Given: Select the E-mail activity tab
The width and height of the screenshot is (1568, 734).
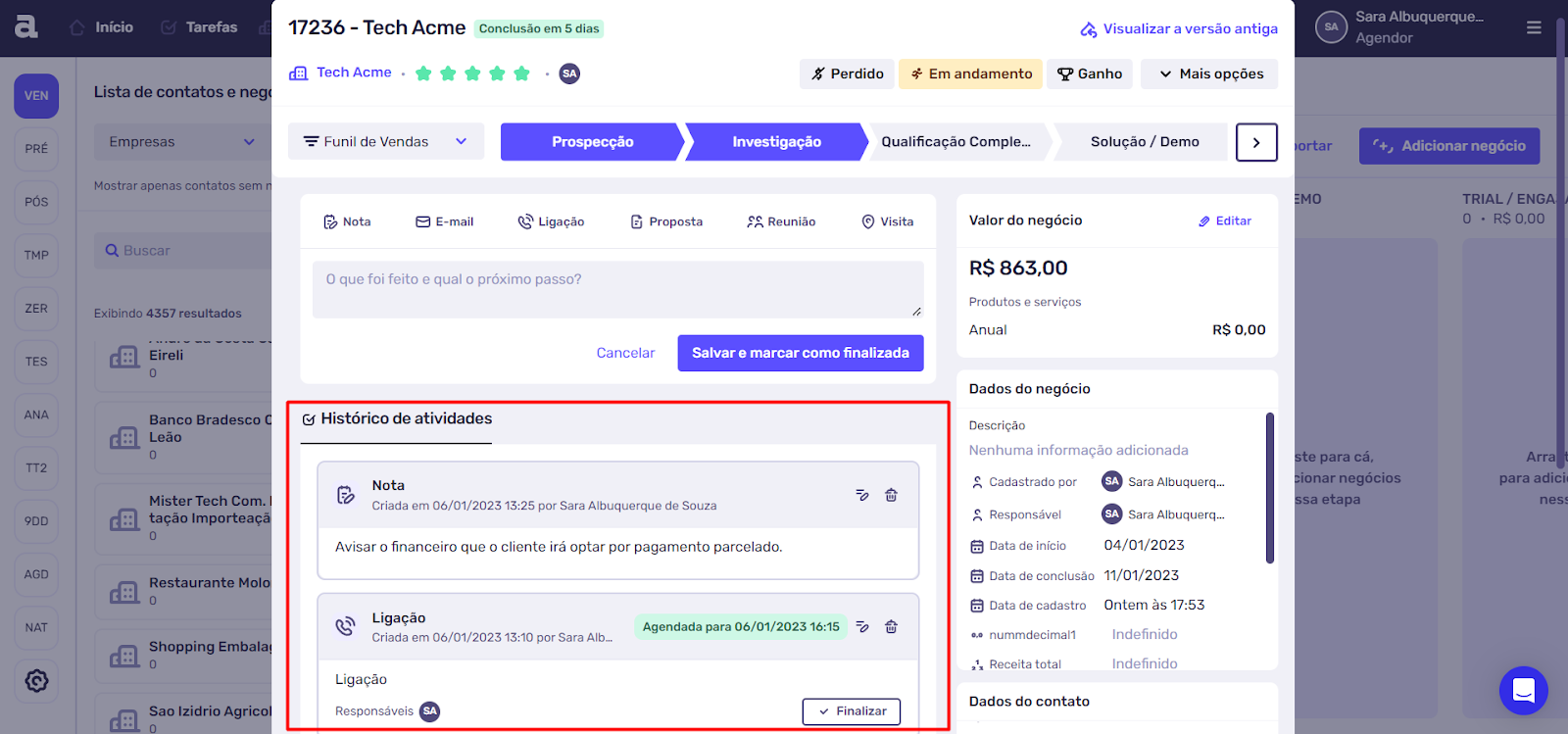Looking at the screenshot, I should [445, 221].
